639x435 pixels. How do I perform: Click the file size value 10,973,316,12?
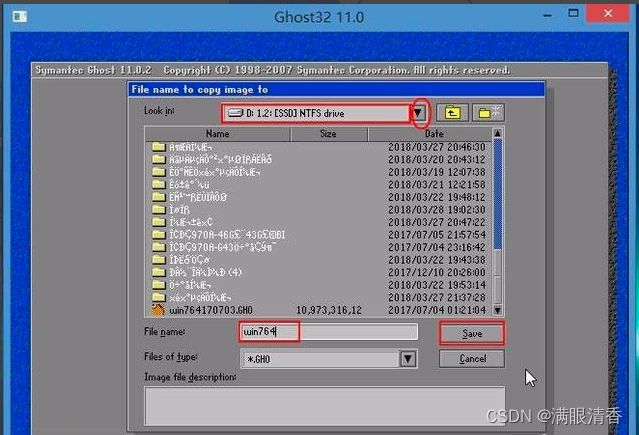[x=328, y=311]
